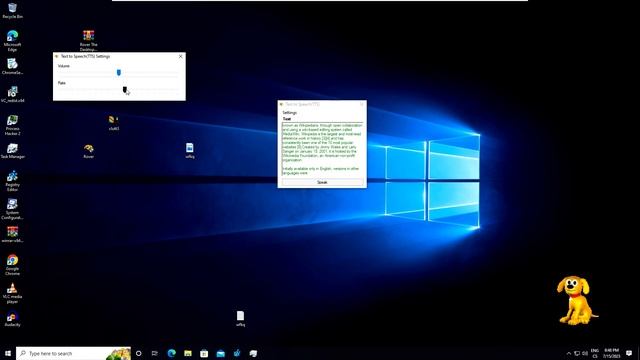Click the taskbar clock and date

611,353
